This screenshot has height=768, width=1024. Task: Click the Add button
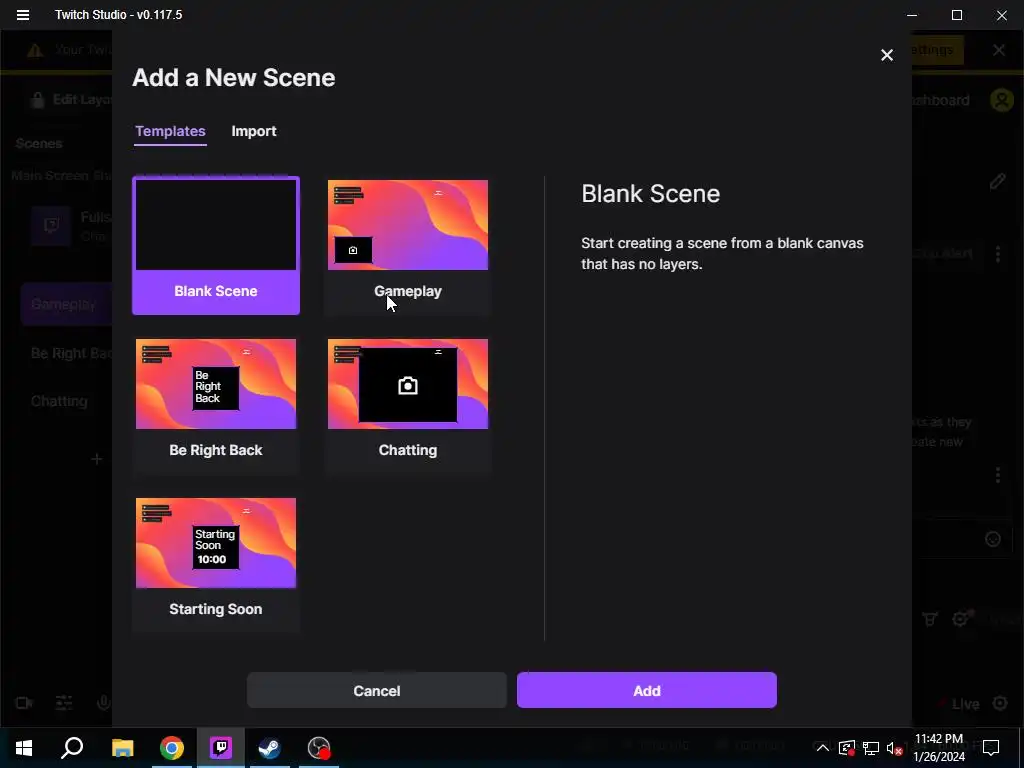pos(647,690)
